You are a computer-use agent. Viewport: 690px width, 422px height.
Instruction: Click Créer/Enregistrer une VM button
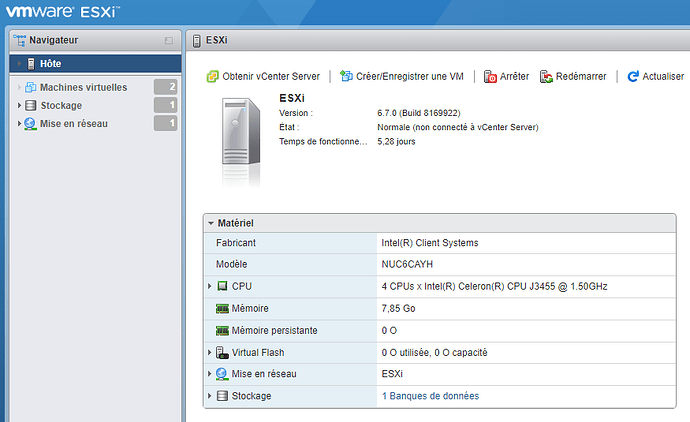pyautogui.click(x=402, y=77)
